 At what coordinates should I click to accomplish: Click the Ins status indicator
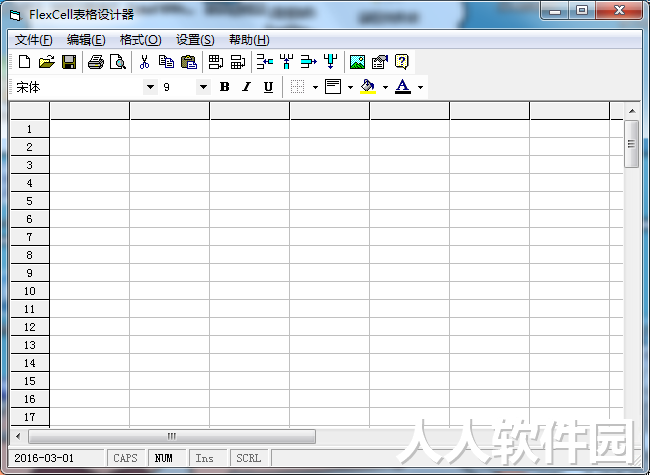pos(204,458)
